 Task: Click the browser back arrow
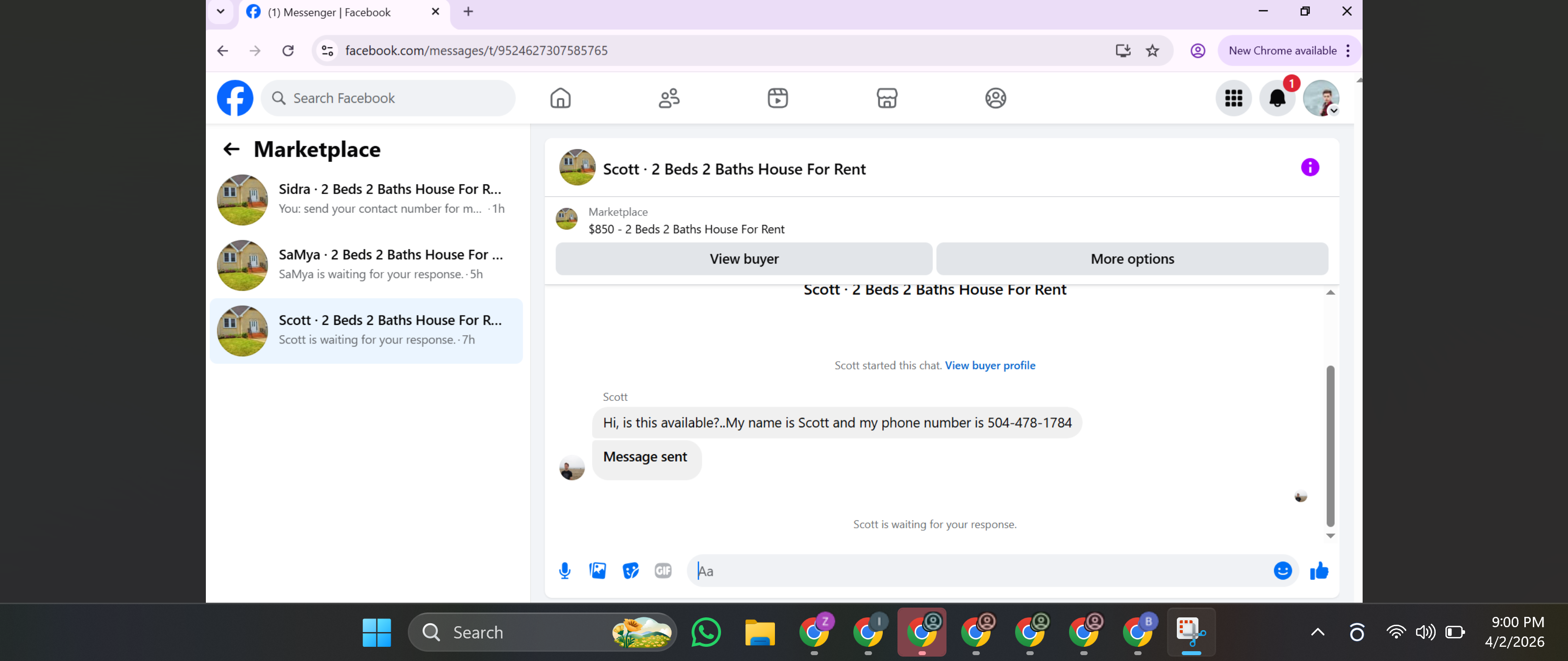223,50
